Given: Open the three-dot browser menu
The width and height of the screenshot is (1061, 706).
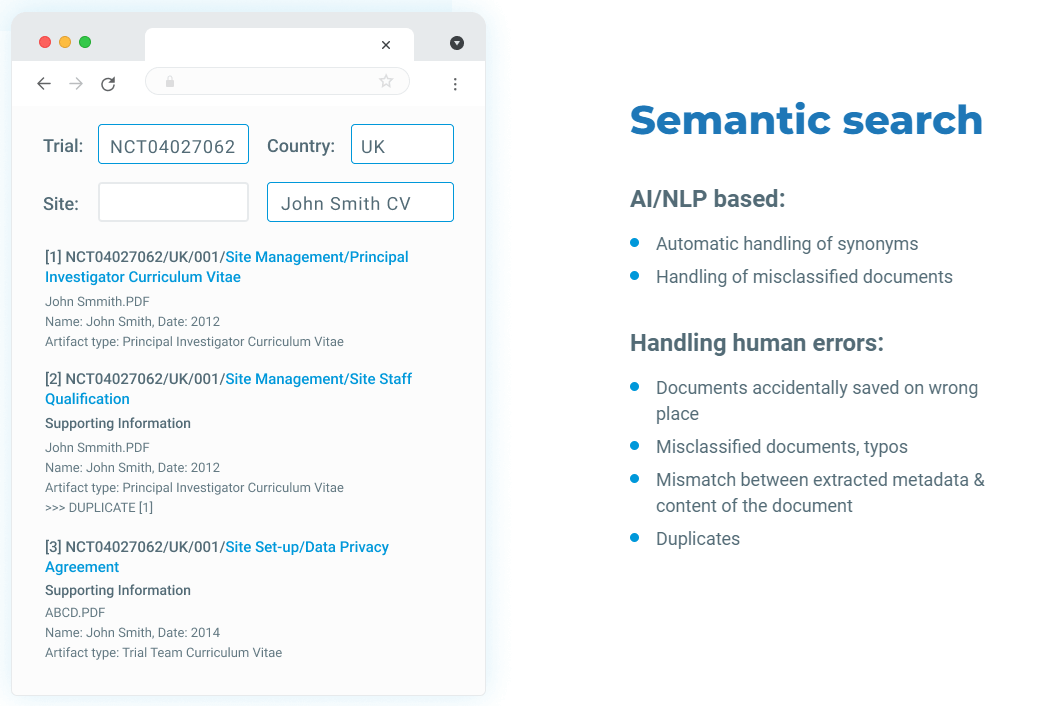Looking at the screenshot, I should pyautogui.click(x=455, y=84).
